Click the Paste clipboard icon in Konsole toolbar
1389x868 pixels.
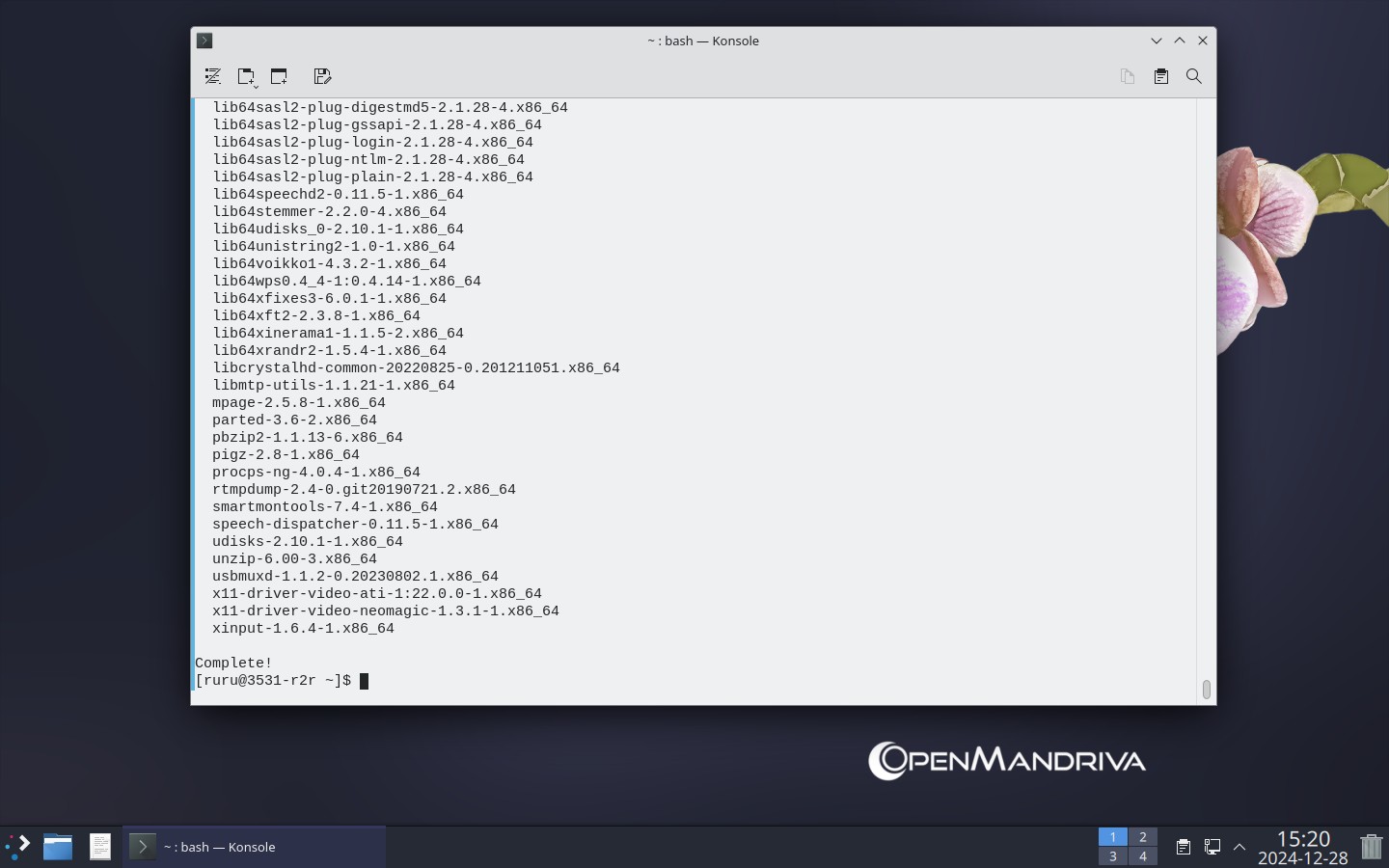(x=1161, y=76)
